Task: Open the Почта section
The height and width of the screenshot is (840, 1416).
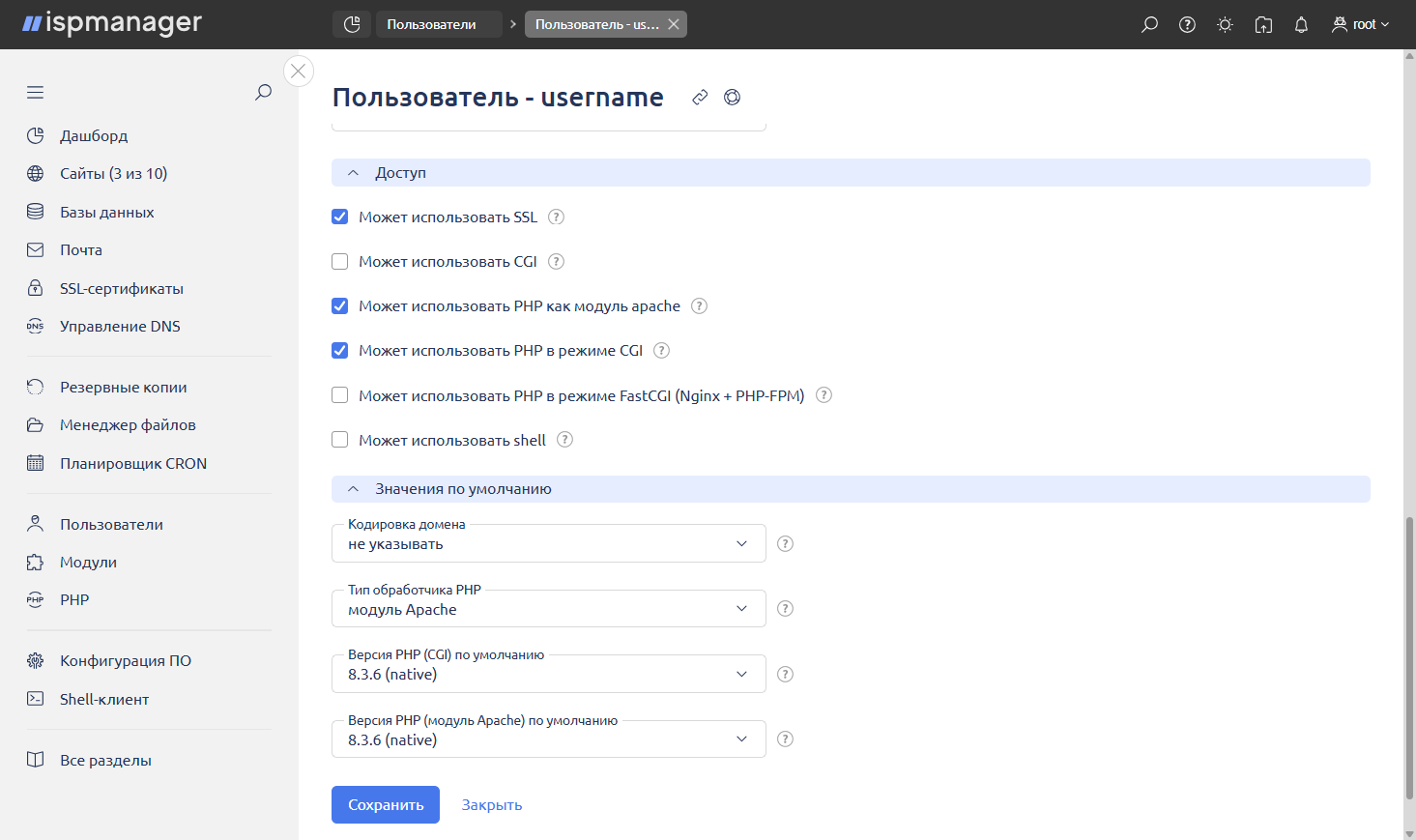Action: point(80,249)
